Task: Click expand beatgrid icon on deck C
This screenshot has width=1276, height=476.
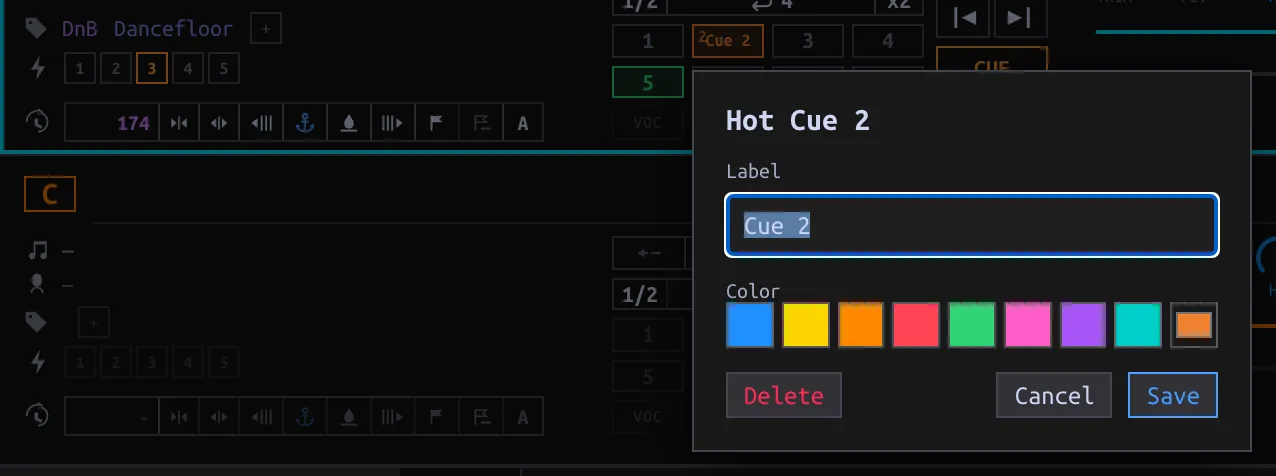Action: (x=218, y=416)
